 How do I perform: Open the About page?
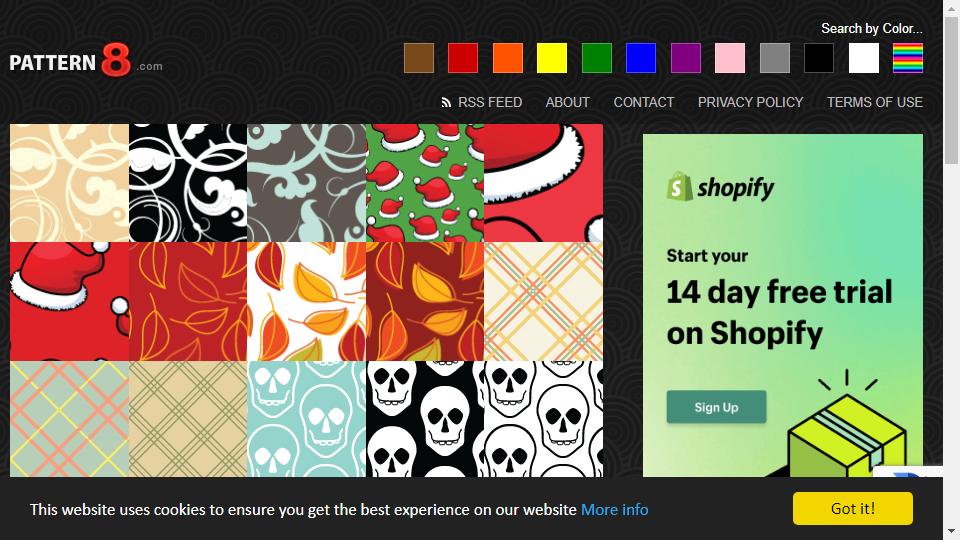[568, 102]
